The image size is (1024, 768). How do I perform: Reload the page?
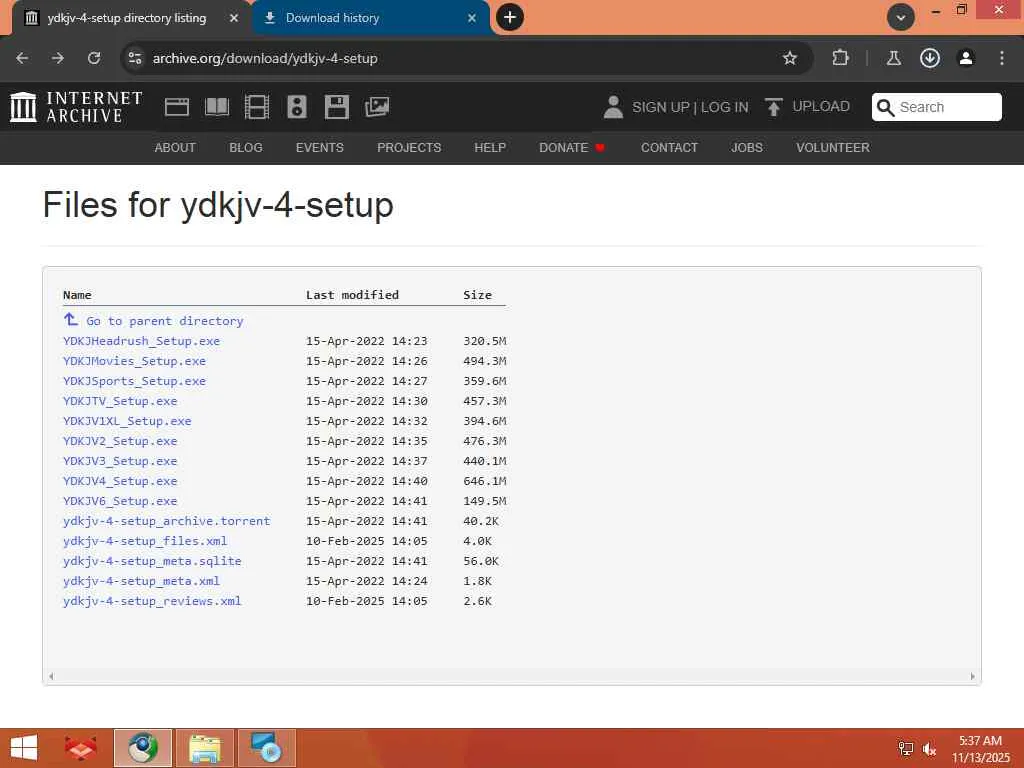(94, 58)
